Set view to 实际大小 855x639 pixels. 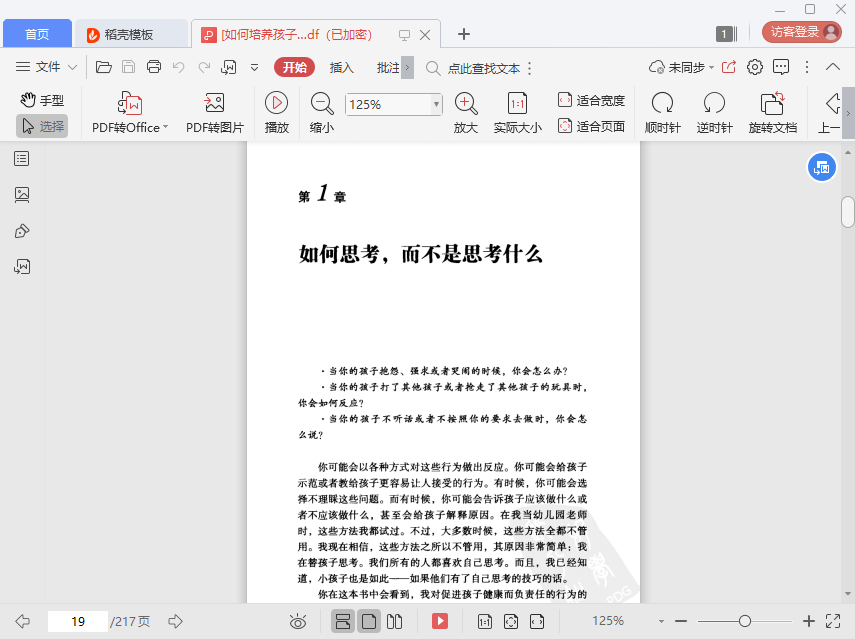pos(517,113)
